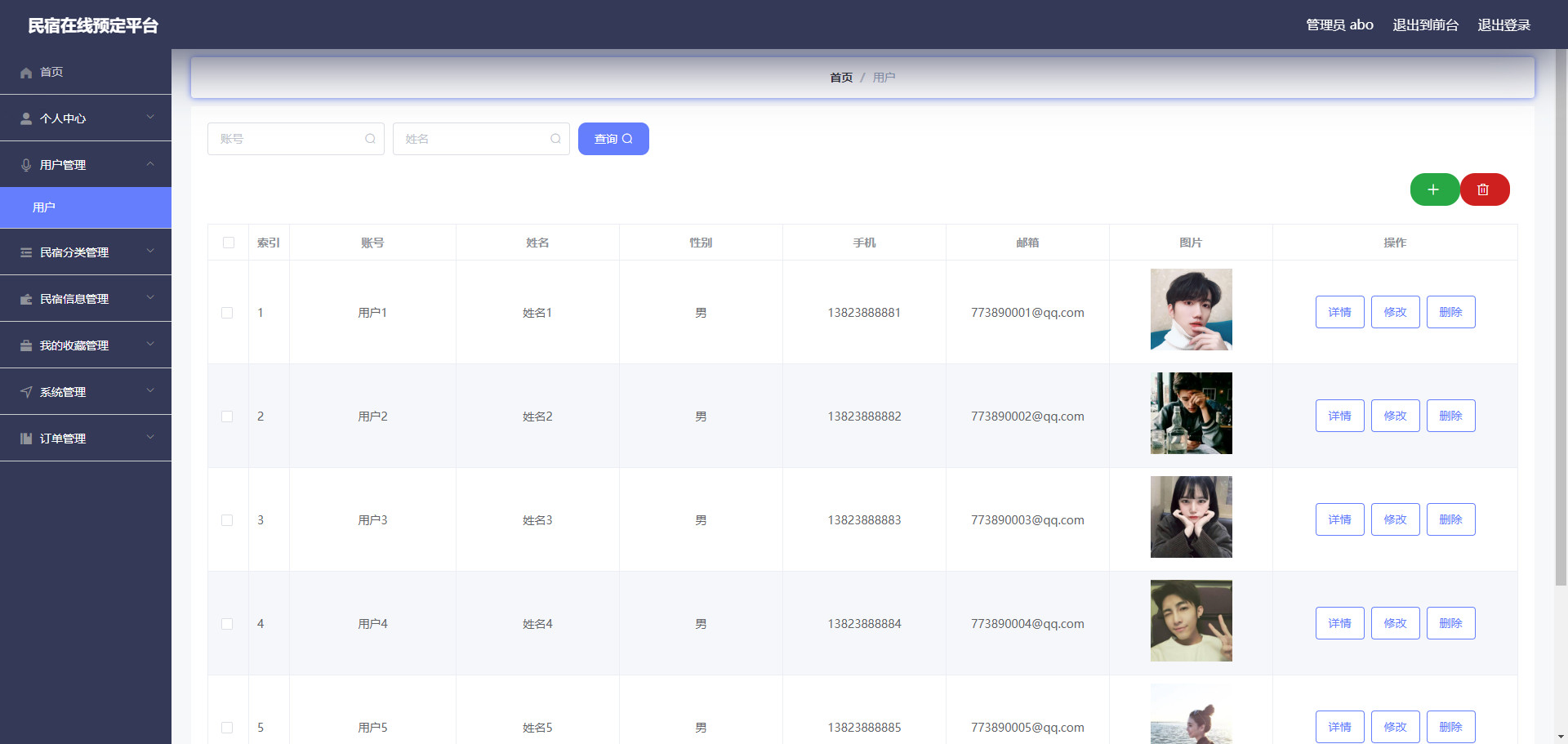Click the briefcase icon for 我的收藏管理
The width and height of the screenshot is (1568, 744).
point(26,346)
